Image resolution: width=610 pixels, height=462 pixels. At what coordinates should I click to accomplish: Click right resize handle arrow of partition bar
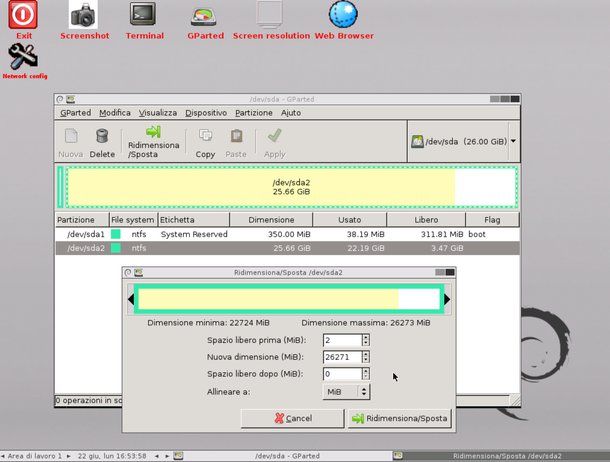pos(447,299)
